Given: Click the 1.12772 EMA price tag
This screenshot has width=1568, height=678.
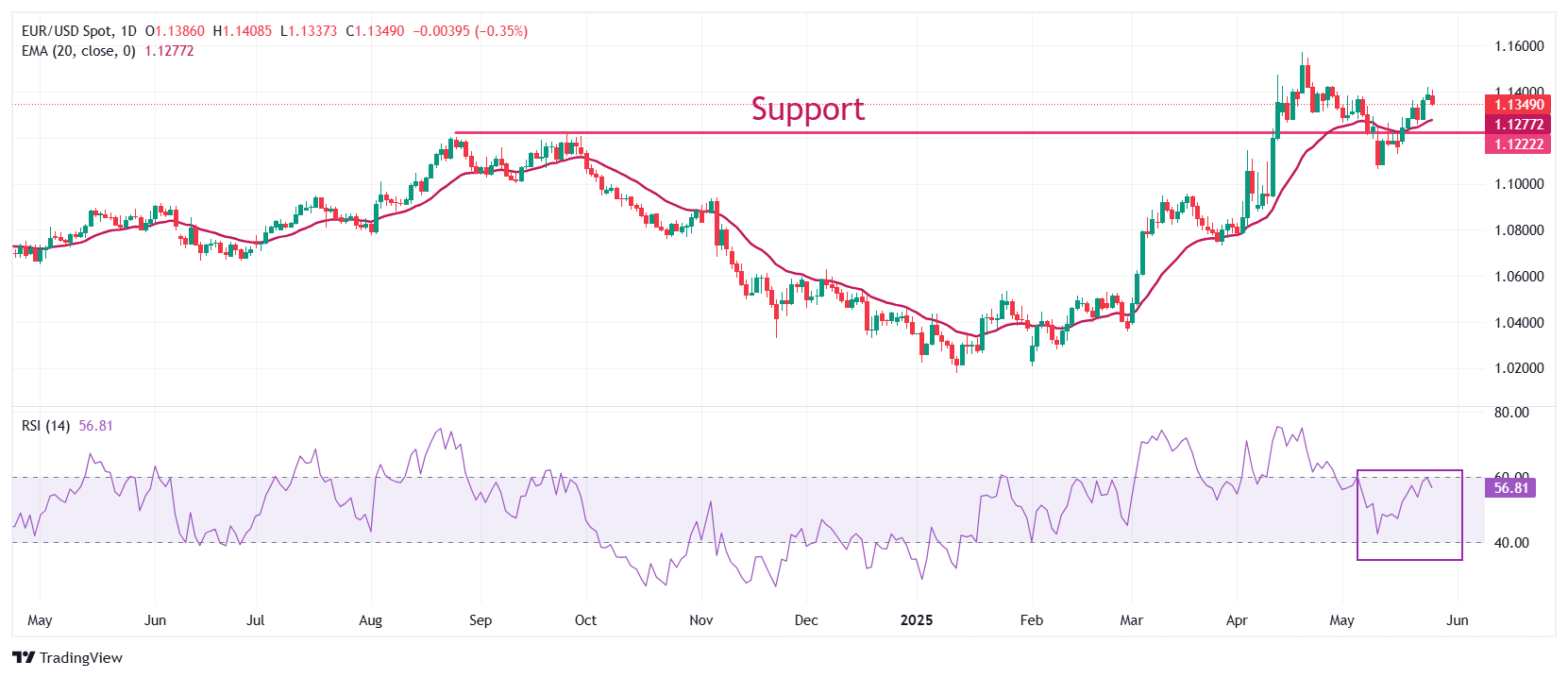Looking at the screenshot, I should click(1518, 125).
